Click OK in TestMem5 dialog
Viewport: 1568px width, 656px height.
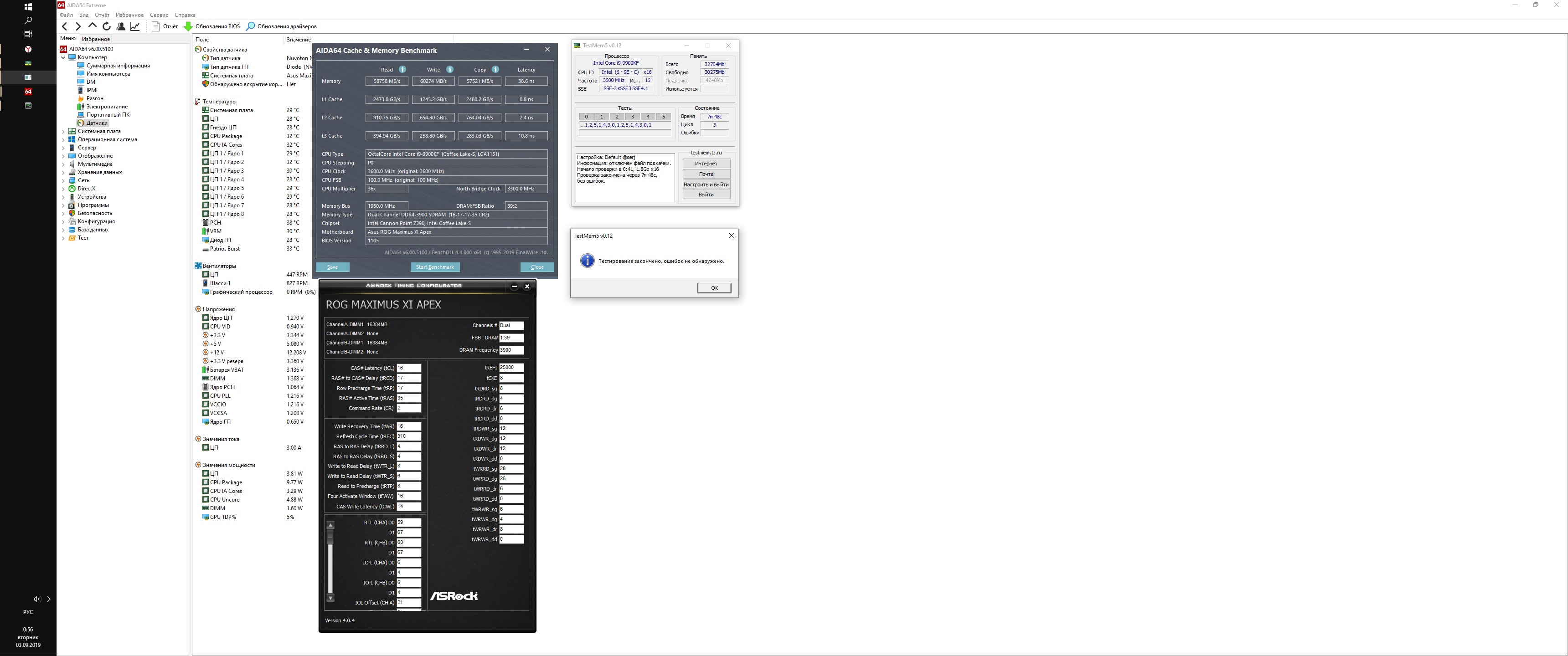point(714,288)
